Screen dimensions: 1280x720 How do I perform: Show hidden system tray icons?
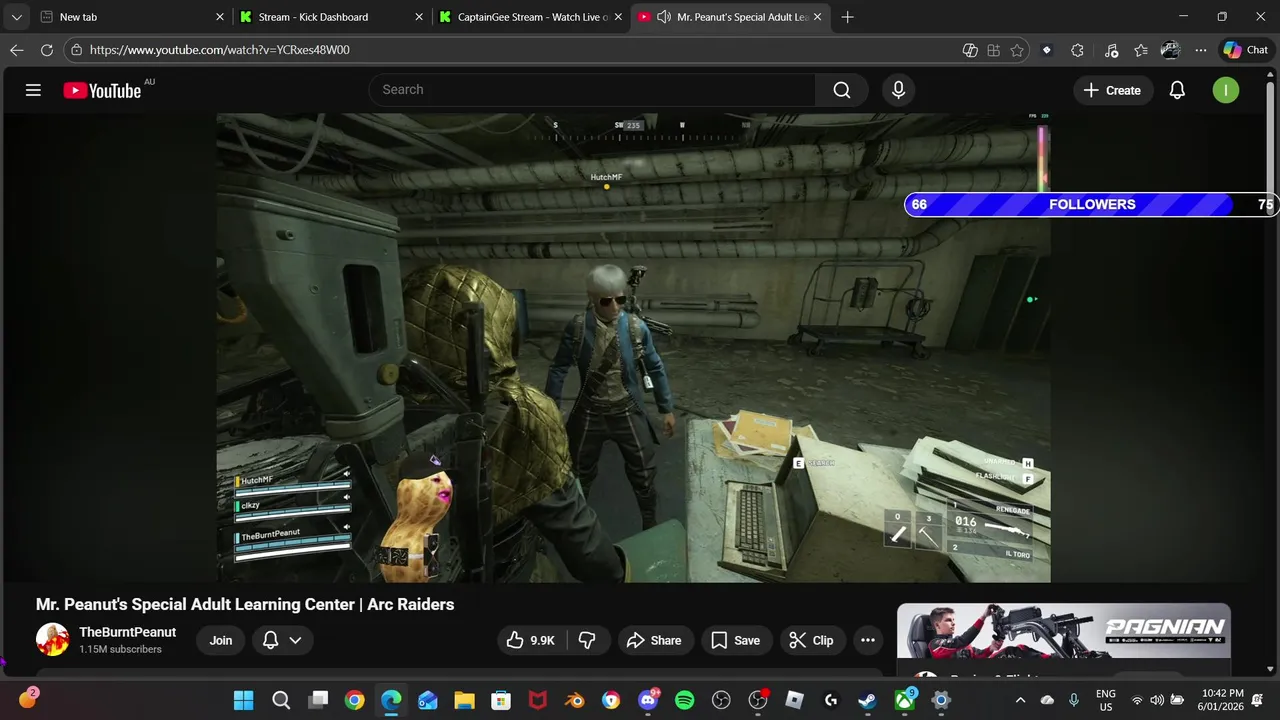click(1020, 701)
